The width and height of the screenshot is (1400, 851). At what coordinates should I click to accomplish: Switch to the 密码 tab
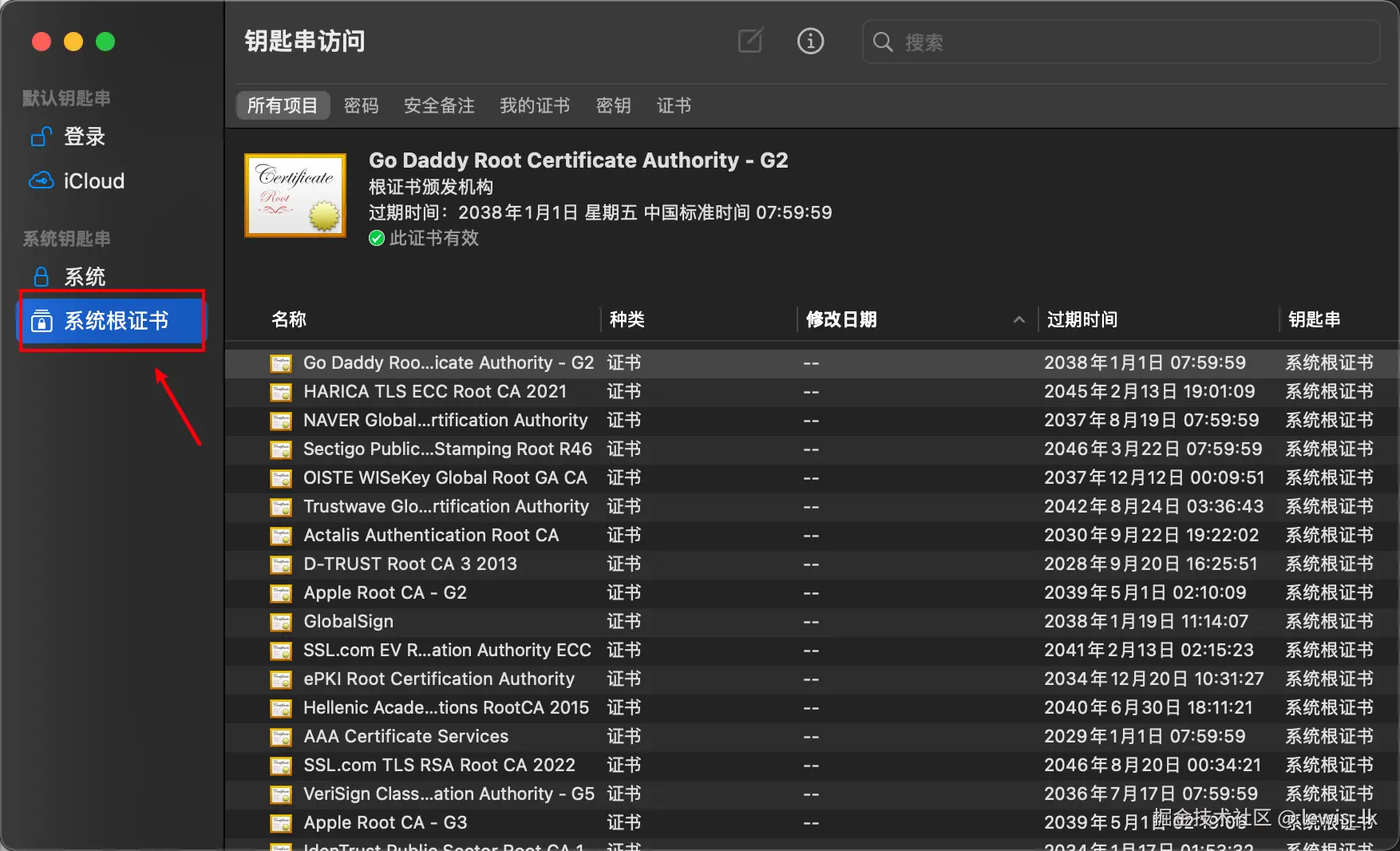tap(362, 105)
